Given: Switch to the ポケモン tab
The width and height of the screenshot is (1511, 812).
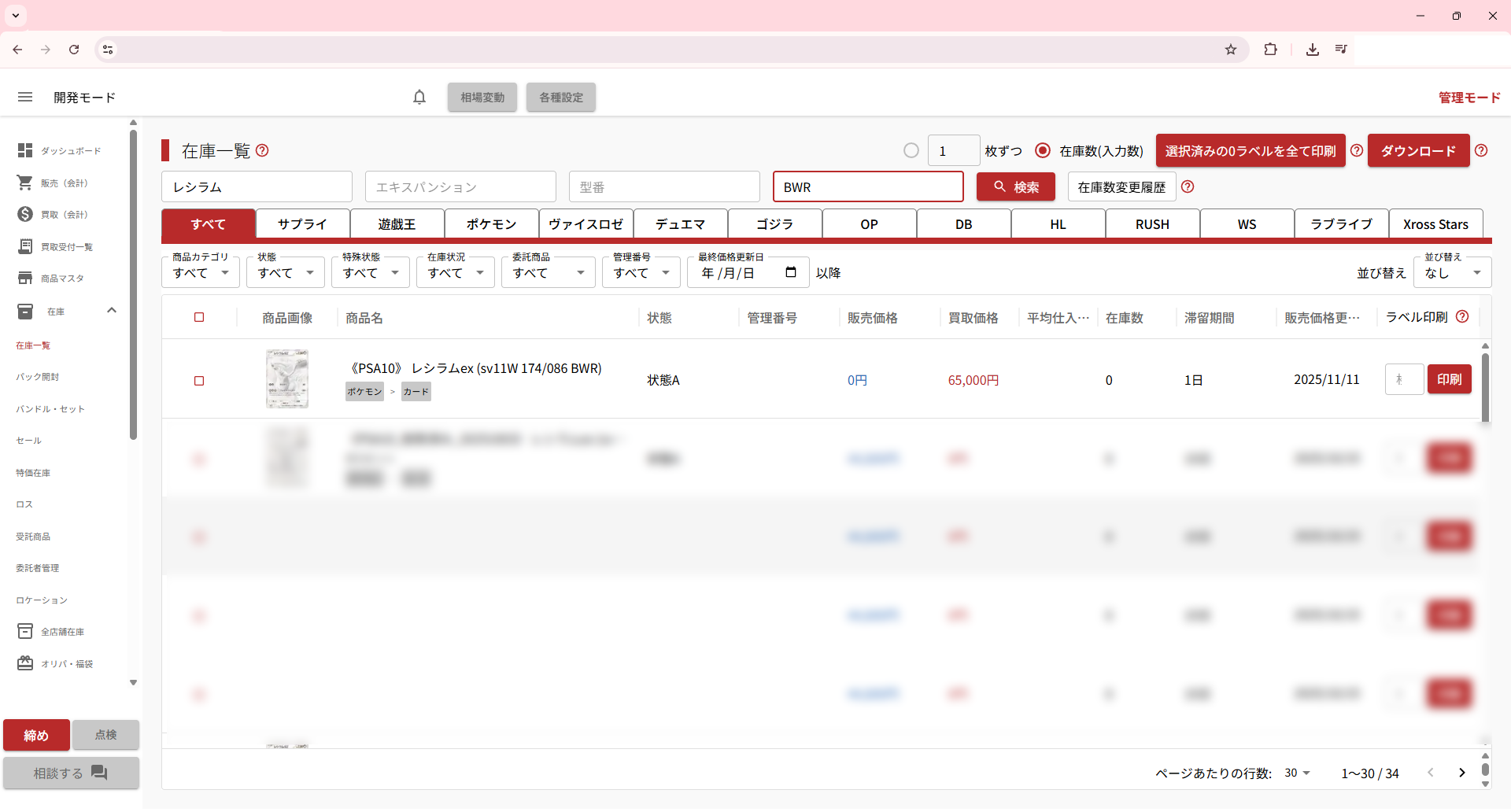Looking at the screenshot, I should (x=491, y=224).
